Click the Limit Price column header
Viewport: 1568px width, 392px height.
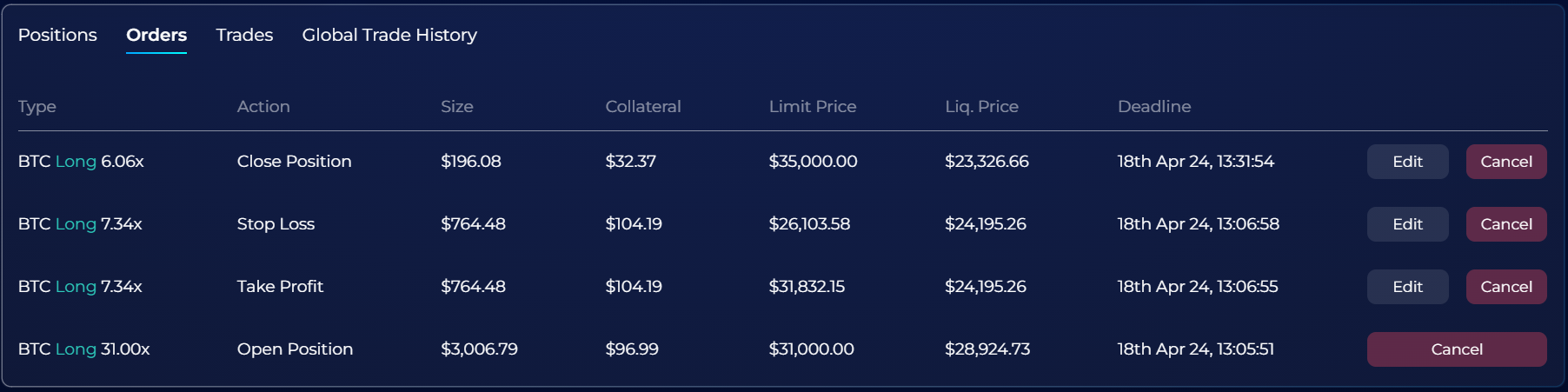click(x=812, y=106)
